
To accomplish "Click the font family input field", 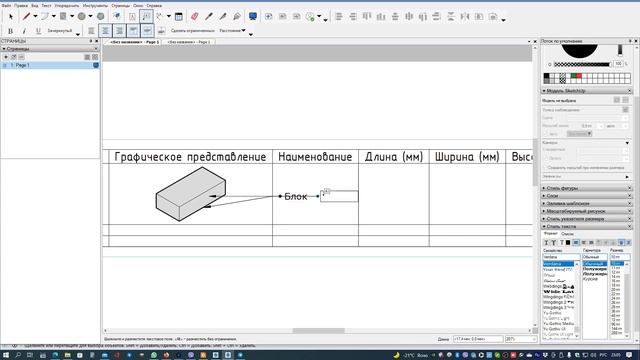I will (561, 257).
